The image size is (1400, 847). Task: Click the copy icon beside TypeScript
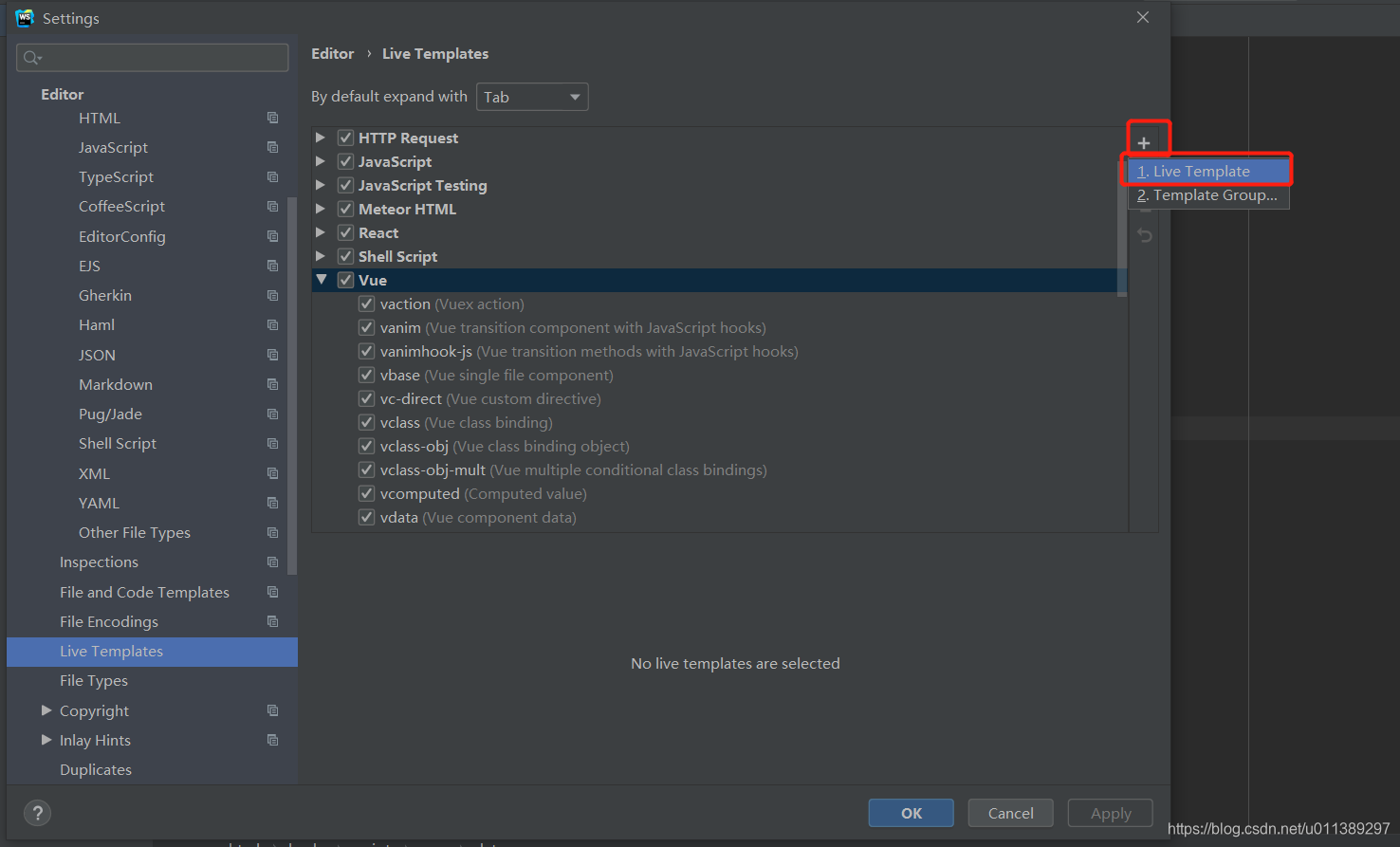(x=273, y=177)
